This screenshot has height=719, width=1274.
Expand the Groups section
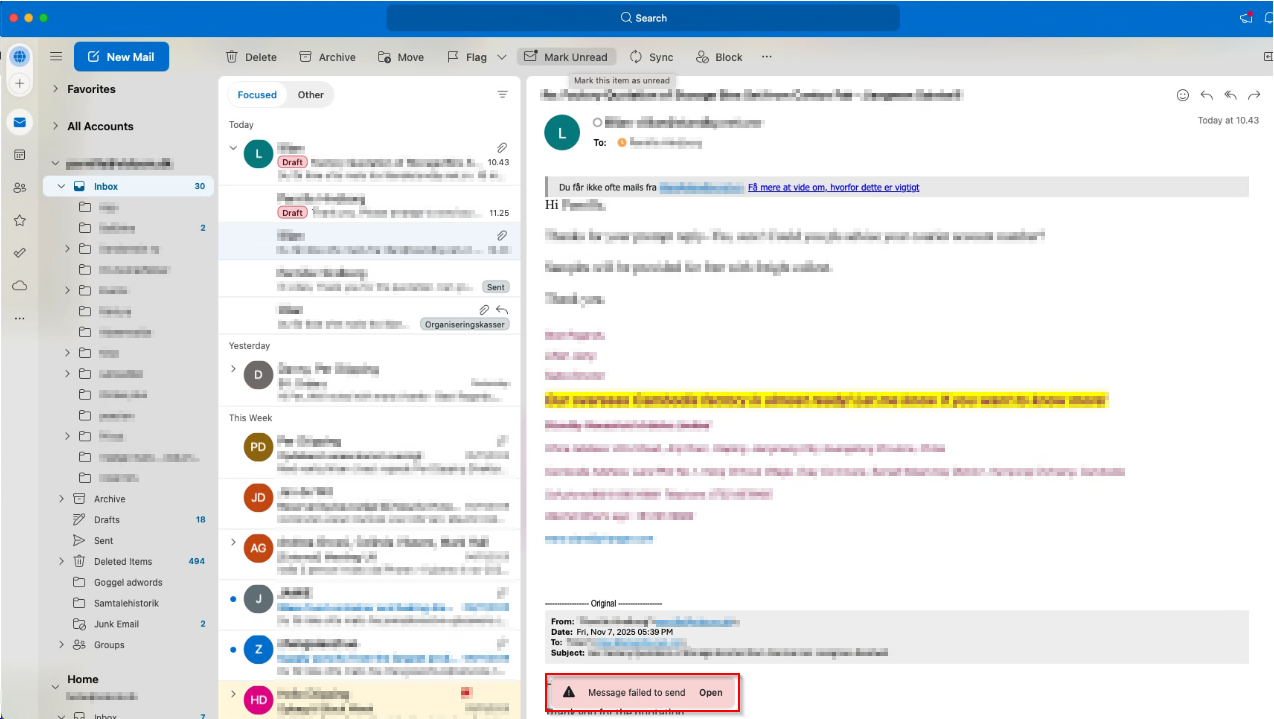tap(62, 645)
